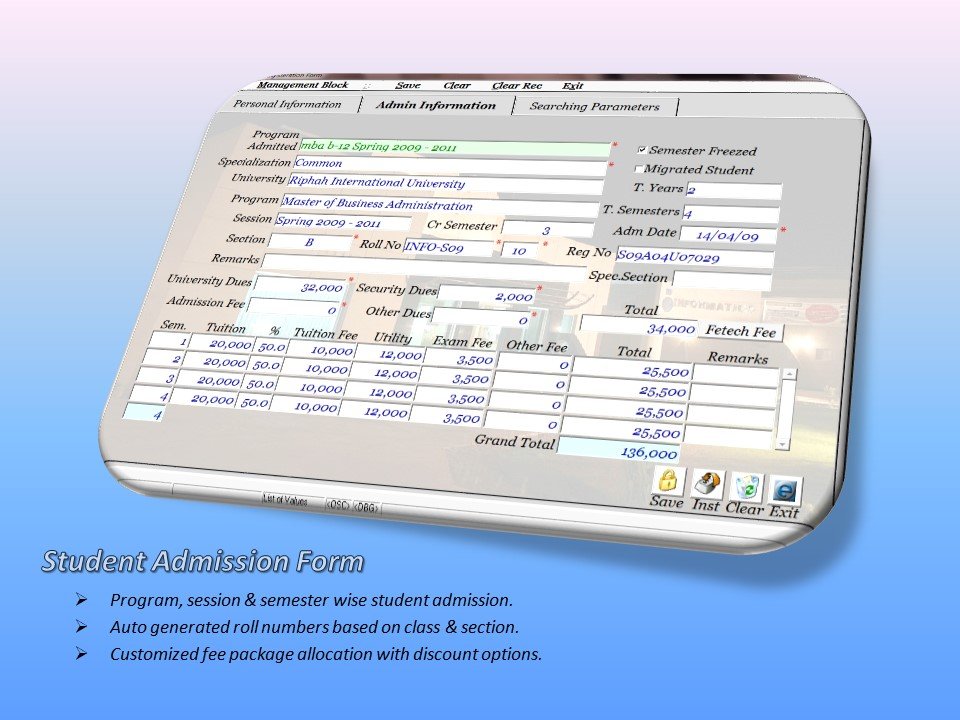Click the Session field Spring 2009 - 2011
This screenshot has height=720, width=960.
pos(343,222)
